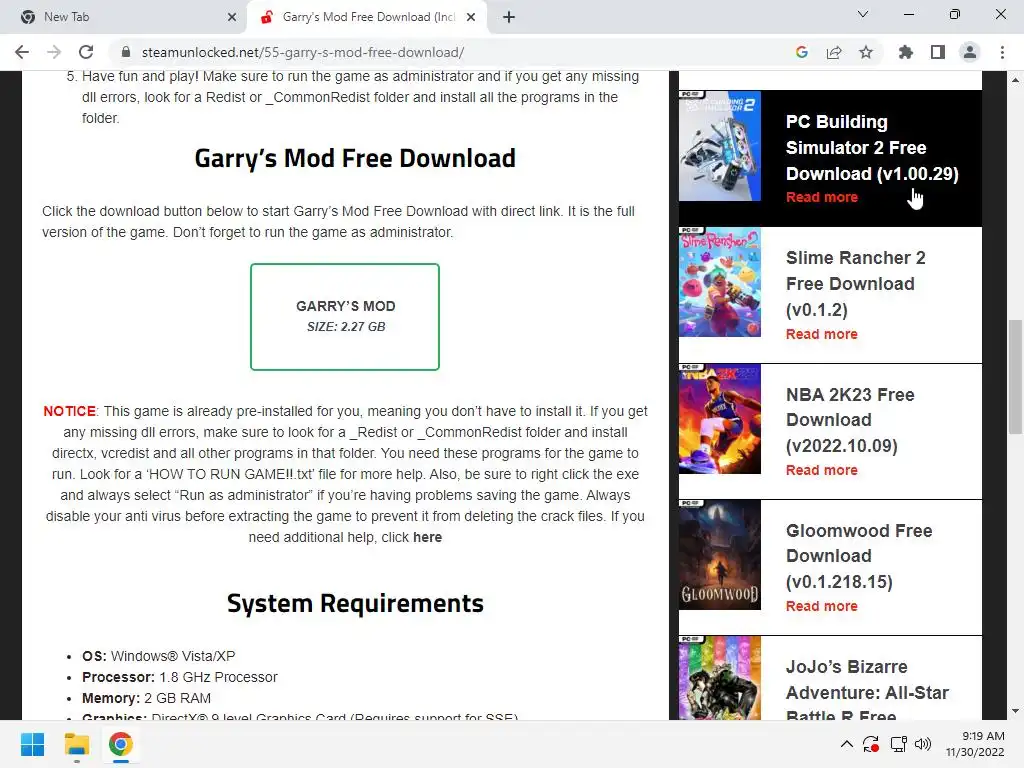Image resolution: width=1024 pixels, height=768 pixels.
Task: Open Gloomwood Free Download title
Action: pyautogui.click(x=859, y=556)
